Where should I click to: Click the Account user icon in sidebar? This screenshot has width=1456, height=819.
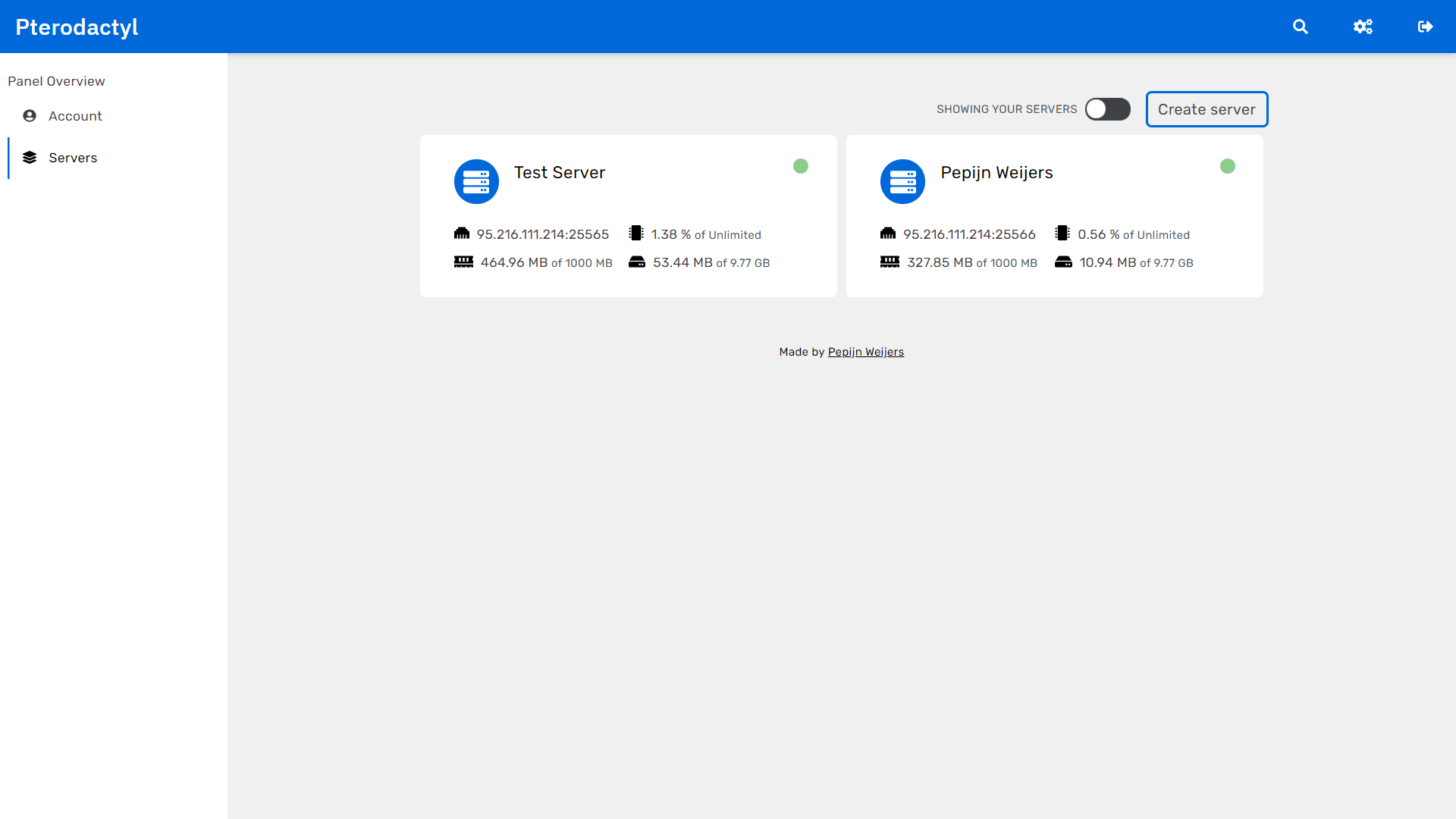click(30, 116)
